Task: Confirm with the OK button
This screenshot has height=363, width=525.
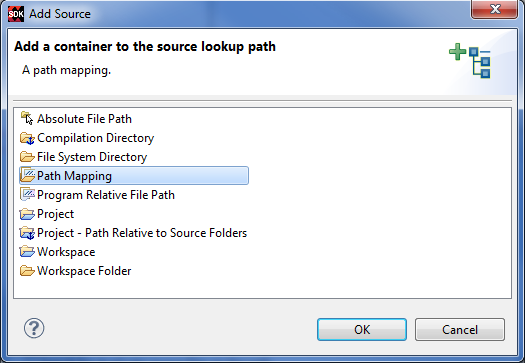Action: (362, 330)
